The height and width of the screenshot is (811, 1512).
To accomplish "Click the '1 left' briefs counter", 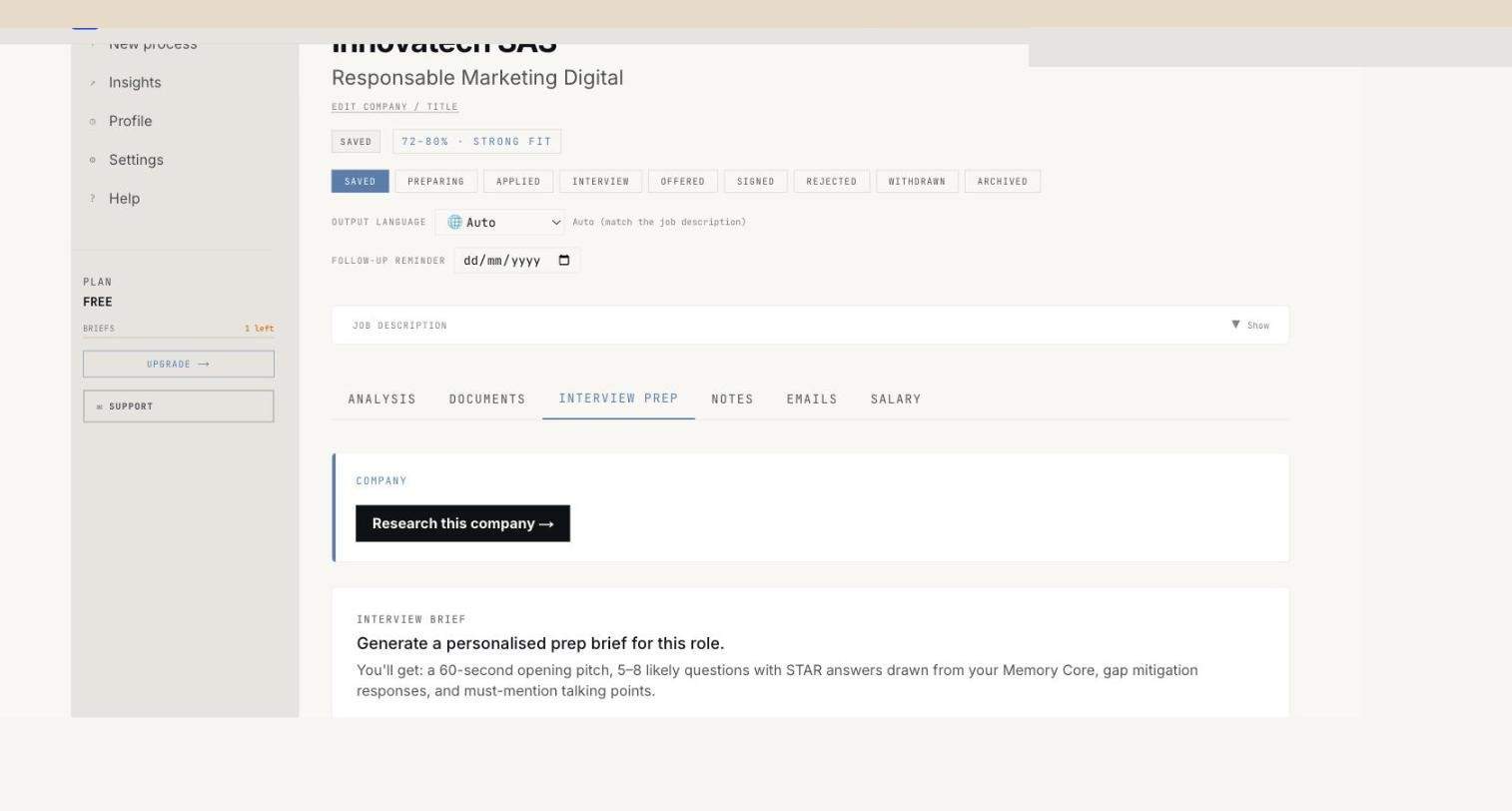I will (259, 329).
